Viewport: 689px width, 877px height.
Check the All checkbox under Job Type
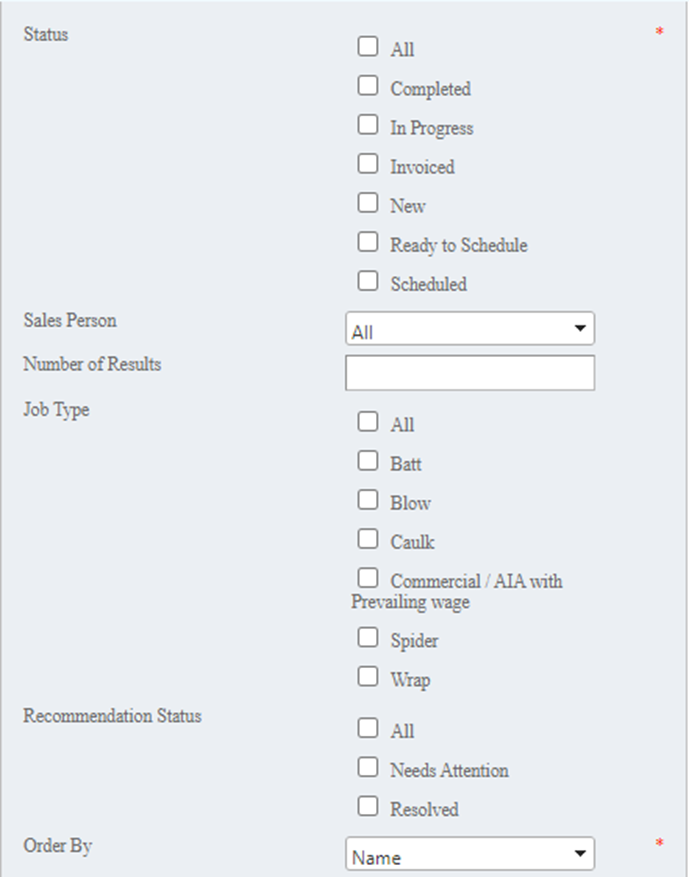point(368,422)
